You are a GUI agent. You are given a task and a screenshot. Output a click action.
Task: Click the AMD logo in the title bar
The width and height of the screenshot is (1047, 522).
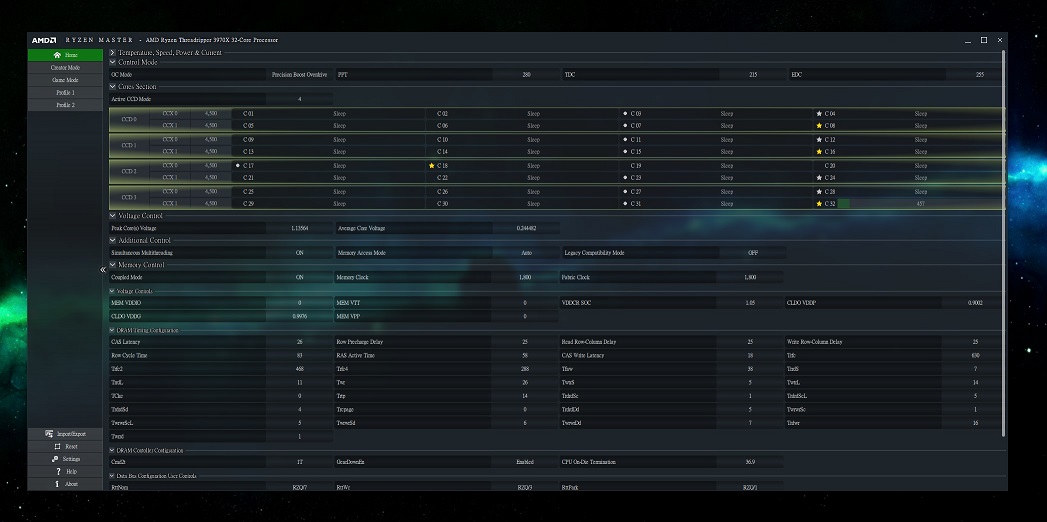(x=44, y=40)
